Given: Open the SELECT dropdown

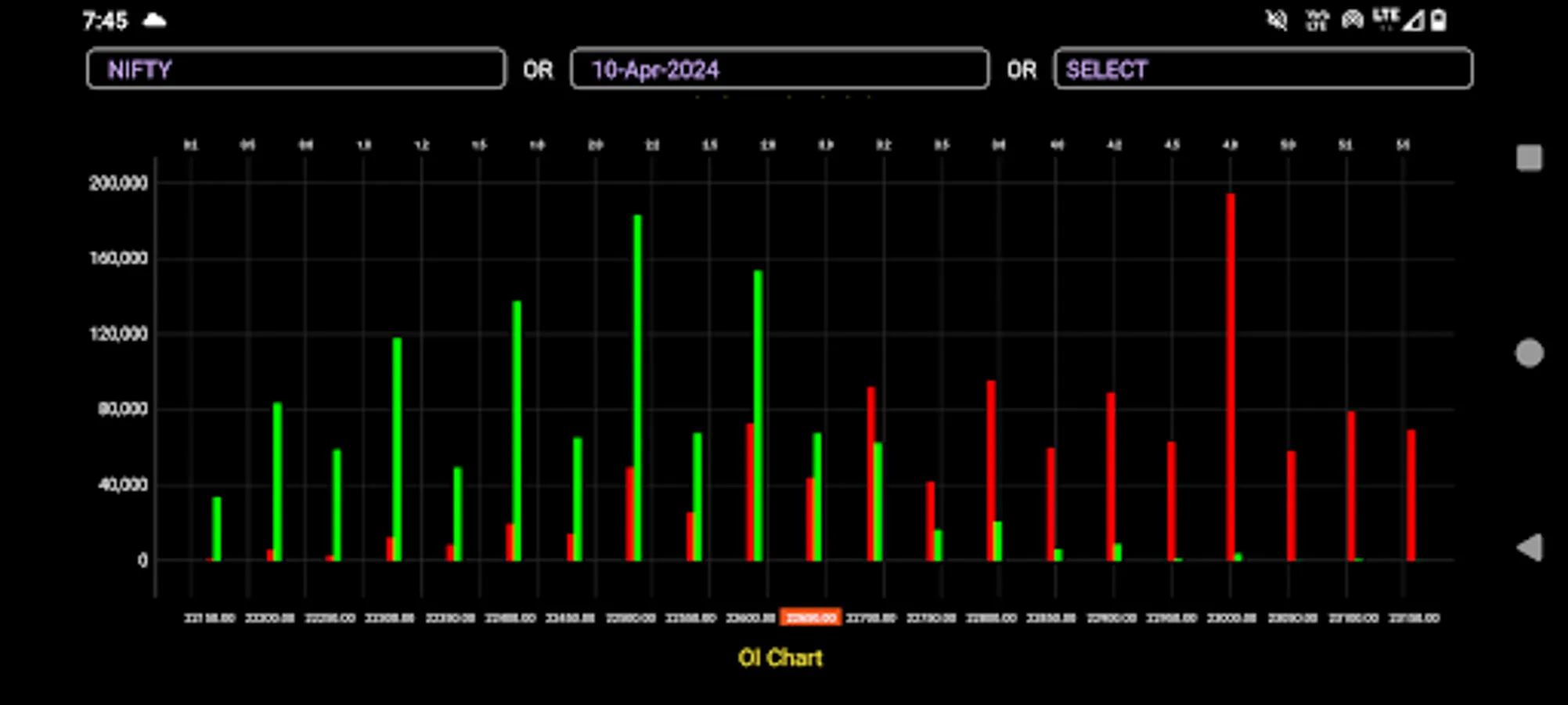Looking at the screenshot, I should coord(1263,70).
